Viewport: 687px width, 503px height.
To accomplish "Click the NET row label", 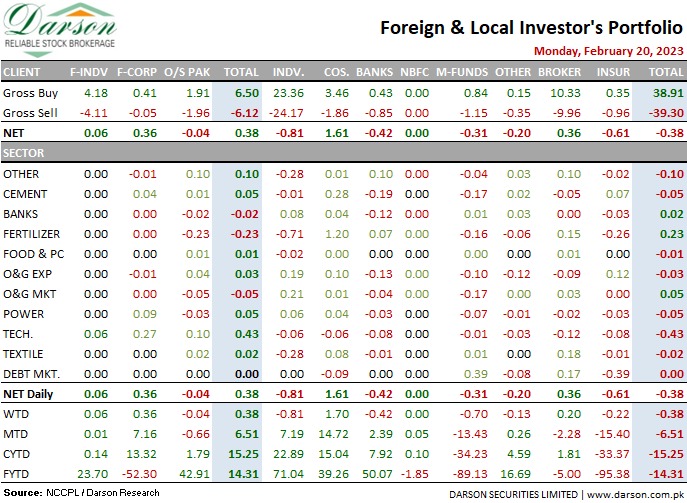I will click(14, 133).
